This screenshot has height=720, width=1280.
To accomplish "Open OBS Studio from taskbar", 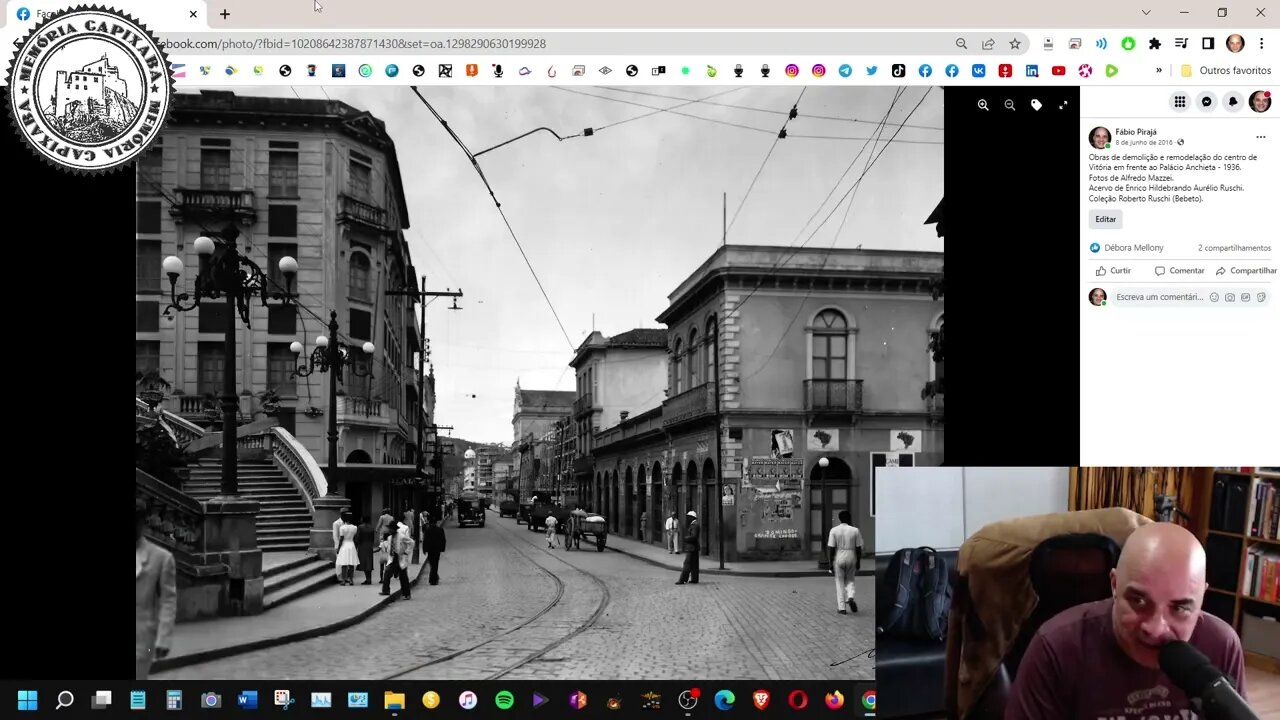I will (x=687, y=700).
